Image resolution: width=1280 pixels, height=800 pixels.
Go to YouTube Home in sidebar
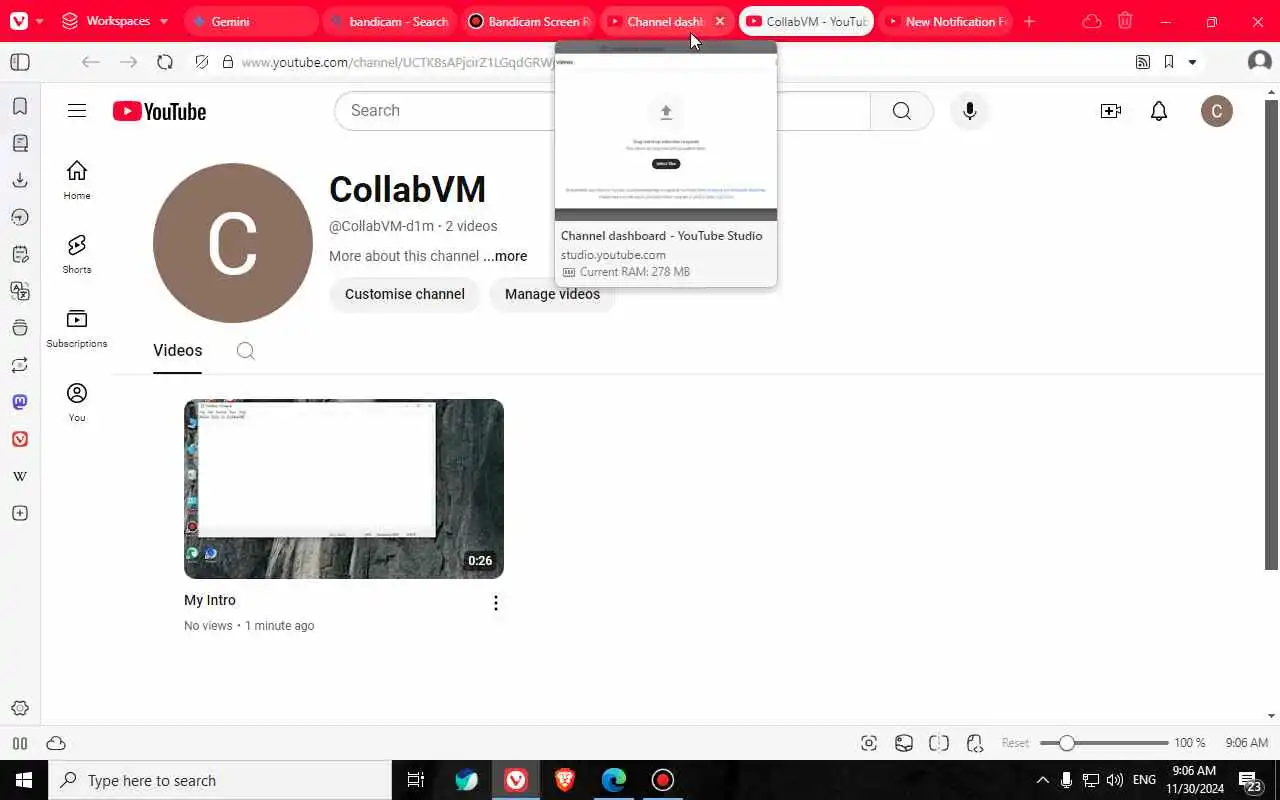[77, 180]
